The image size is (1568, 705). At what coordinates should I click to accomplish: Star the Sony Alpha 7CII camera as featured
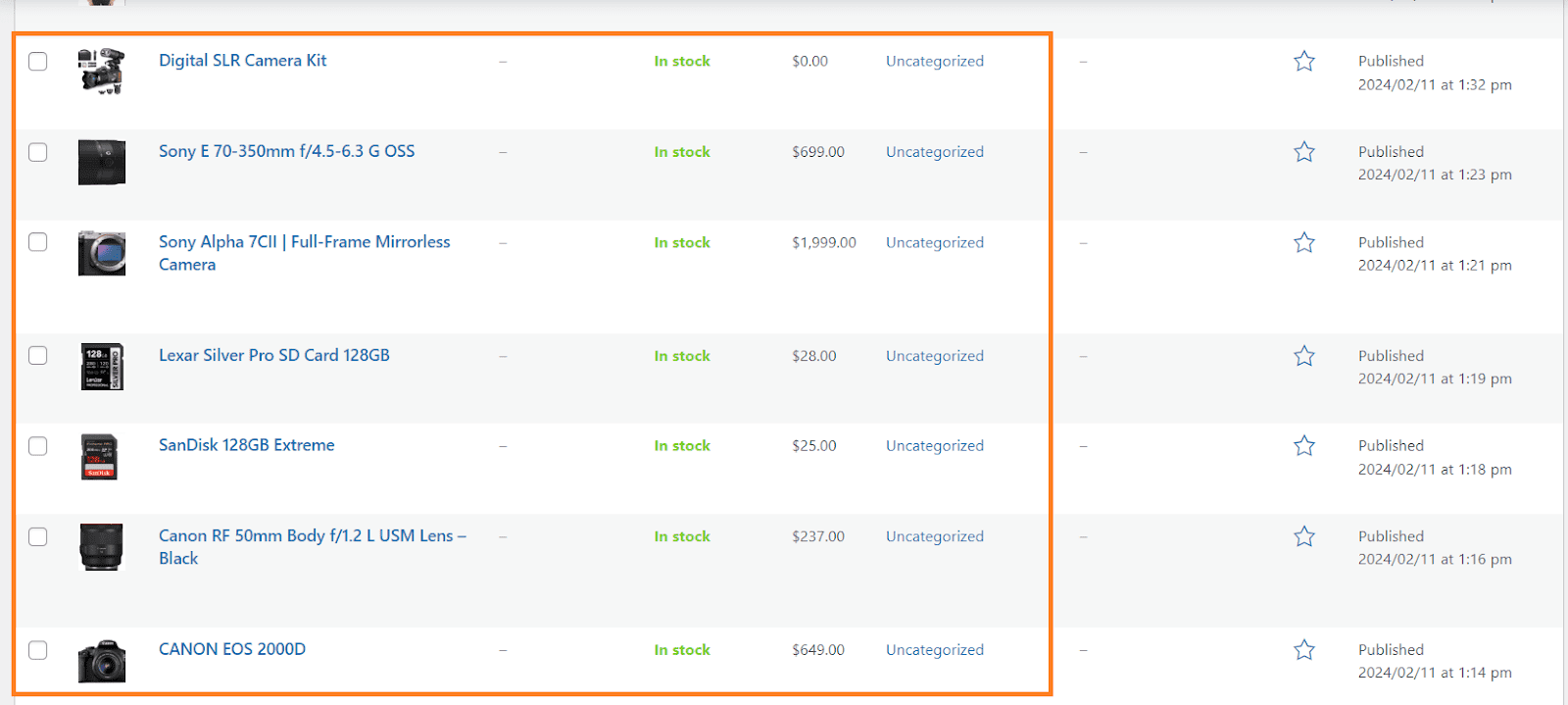(1303, 242)
